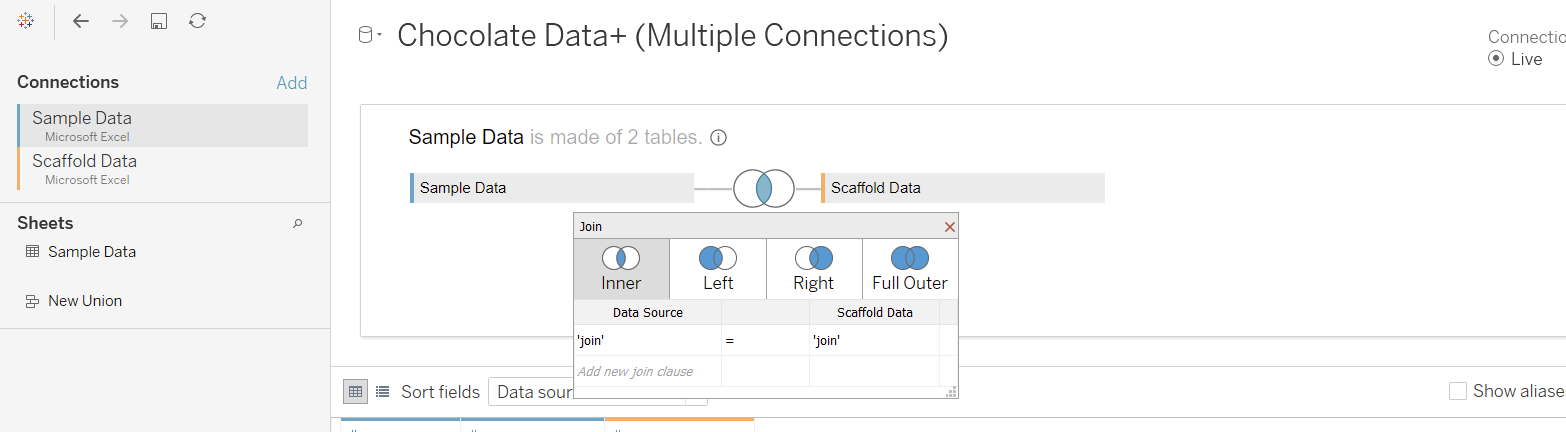Viewport: 1566px width, 432px height.
Task: Click the forward arrow icon
Action: click(120, 21)
